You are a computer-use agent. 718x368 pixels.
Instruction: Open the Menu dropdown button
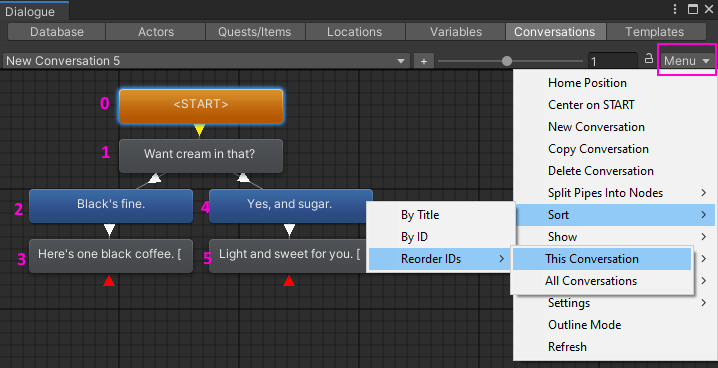[687, 60]
